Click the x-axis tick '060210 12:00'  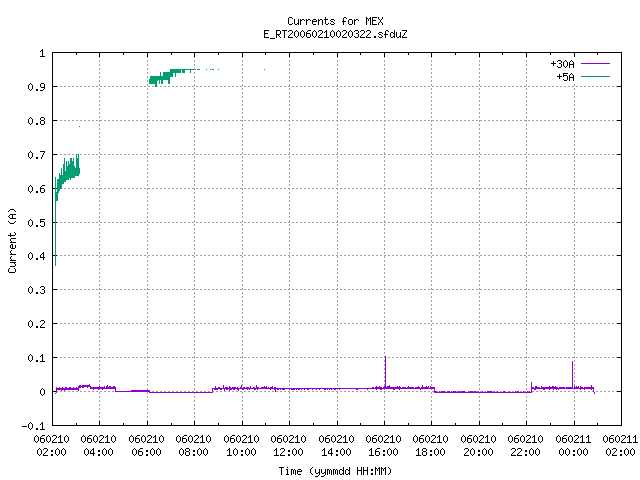[x=289, y=446]
